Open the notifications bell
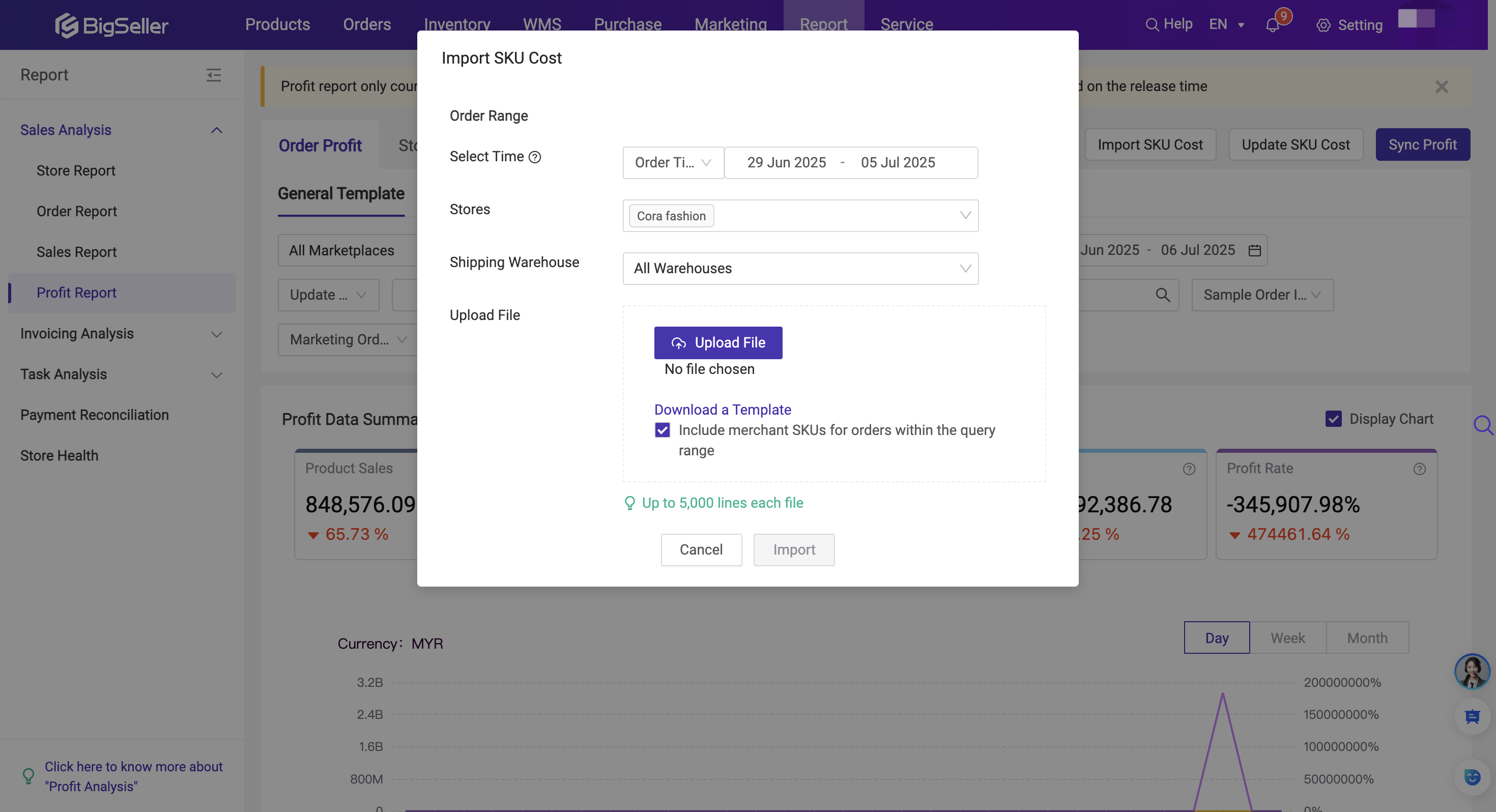Image resolution: width=1496 pixels, height=812 pixels. coord(1273,25)
